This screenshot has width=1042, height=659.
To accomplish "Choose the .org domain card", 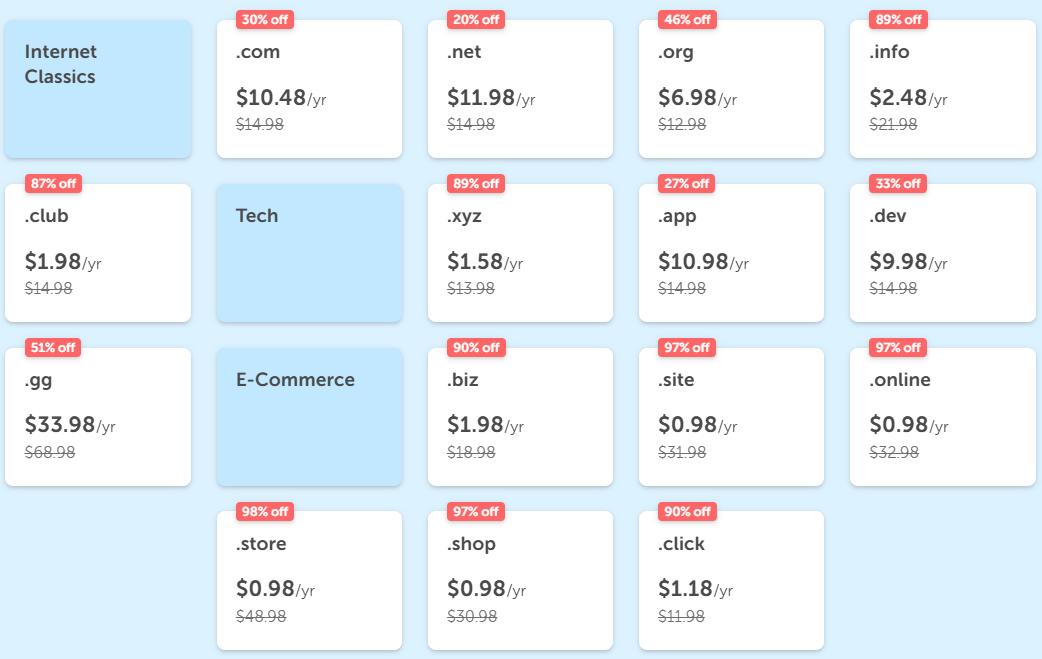I will [731, 89].
